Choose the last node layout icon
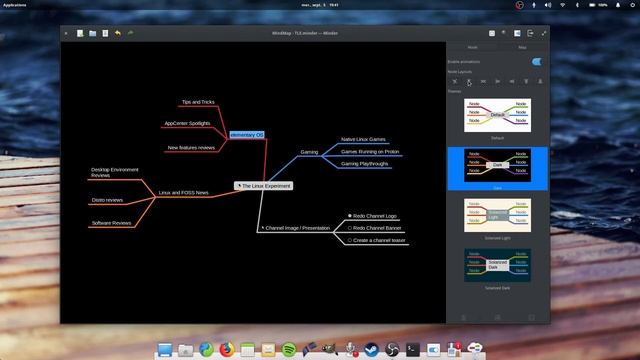640x360 pixels. [540, 81]
